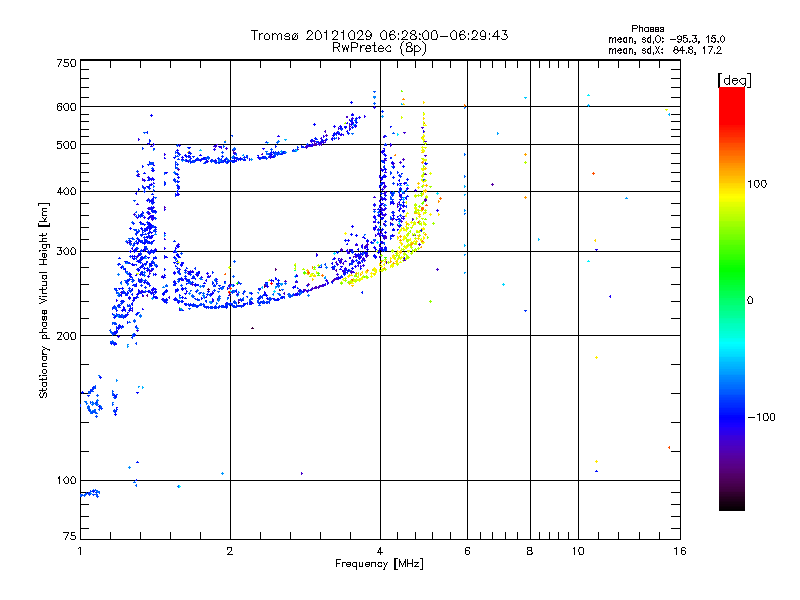Select the 'mean, sd,O: -95.3, 15.0' text
This screenshot has width=800, height=600.
[666, 39]
